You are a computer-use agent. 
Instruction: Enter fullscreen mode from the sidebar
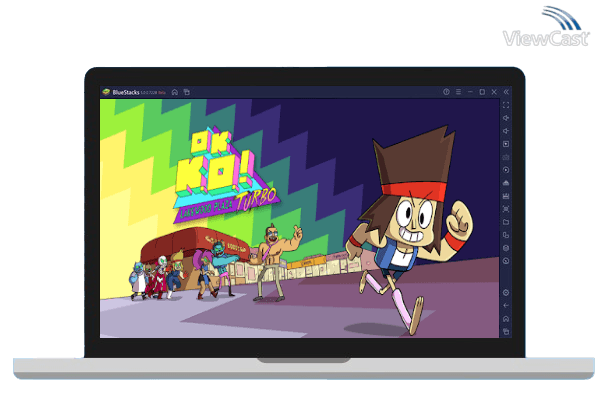(x=506, y=105)
